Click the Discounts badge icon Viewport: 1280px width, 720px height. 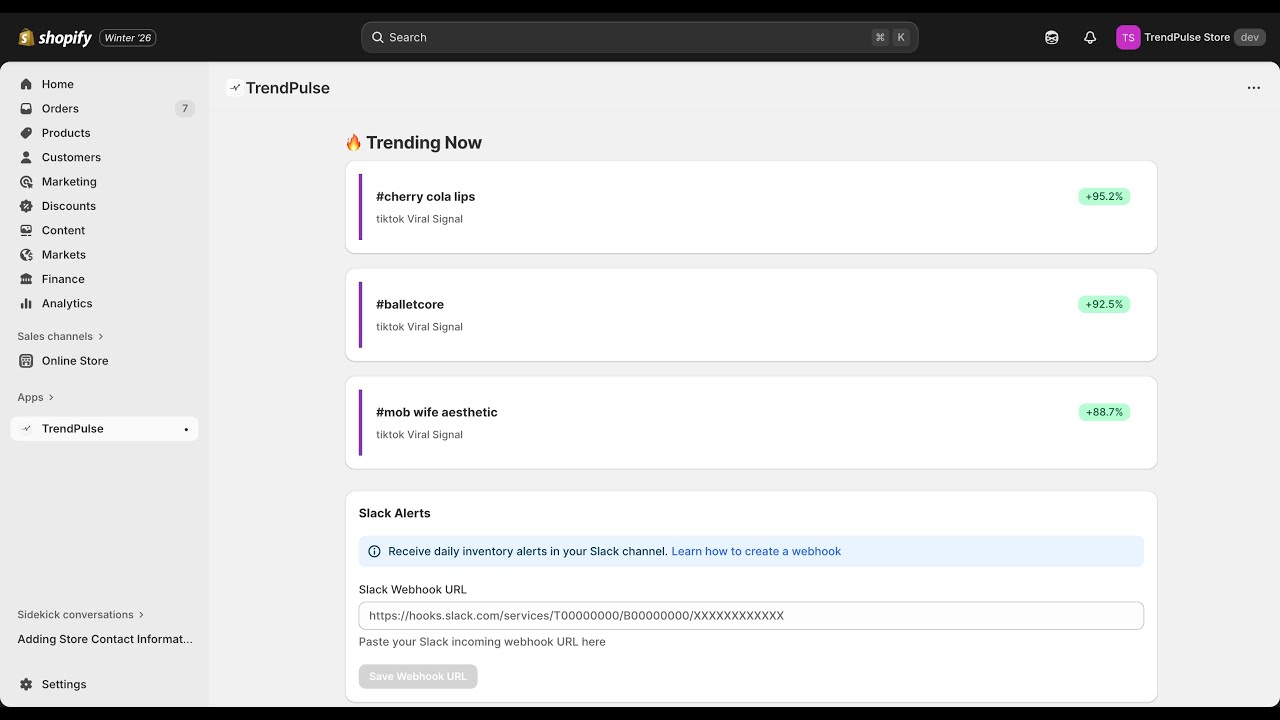[26, 206]
